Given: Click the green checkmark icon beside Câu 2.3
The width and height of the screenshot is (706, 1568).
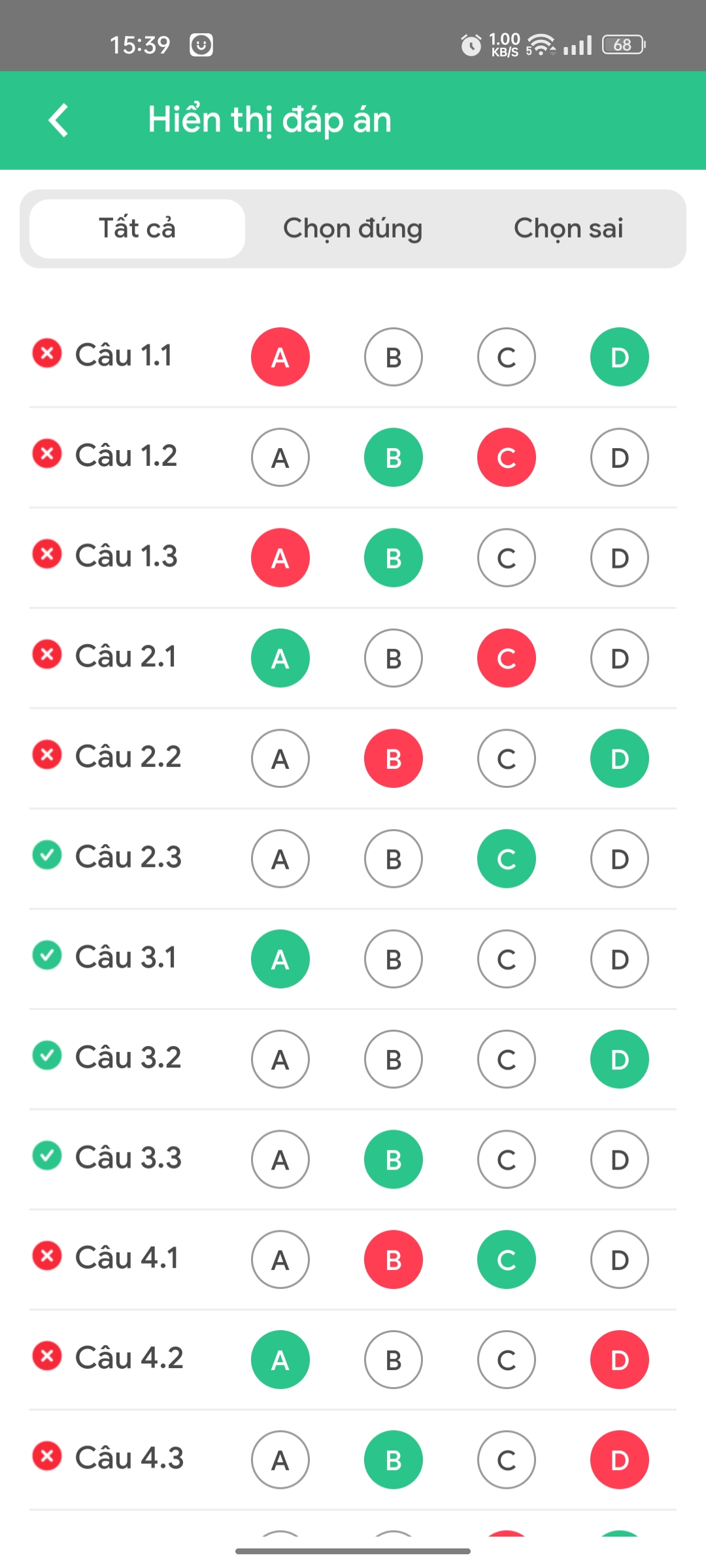Looking at the screenshot, I should (x=47, y=855).
